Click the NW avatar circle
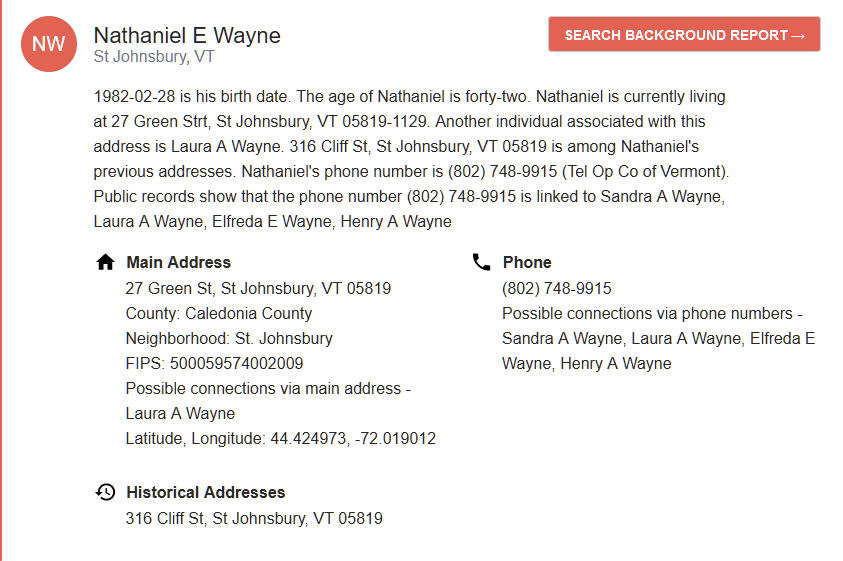This screenshot has height=561, width=843. [x=48, y=44]
